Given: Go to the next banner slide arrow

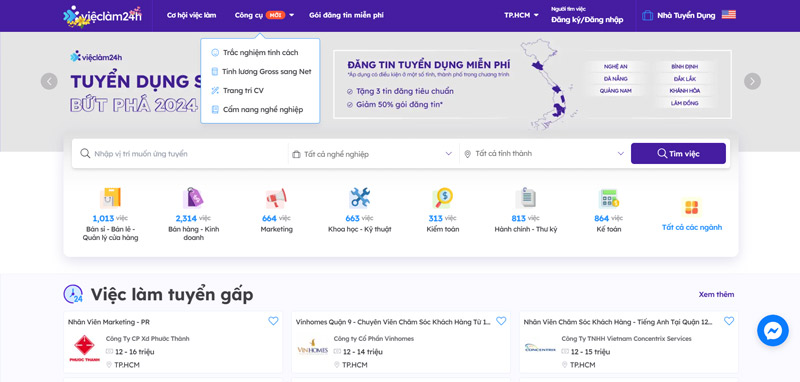Looking at the screenshot, I should 752,81.
